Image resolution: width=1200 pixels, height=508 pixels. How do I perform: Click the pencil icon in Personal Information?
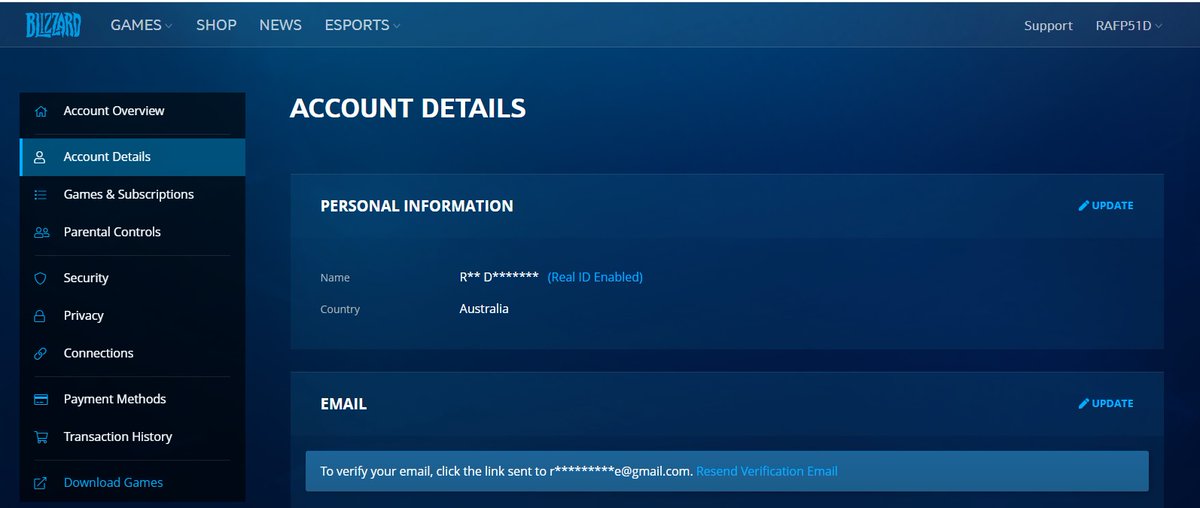point(1083,206)
